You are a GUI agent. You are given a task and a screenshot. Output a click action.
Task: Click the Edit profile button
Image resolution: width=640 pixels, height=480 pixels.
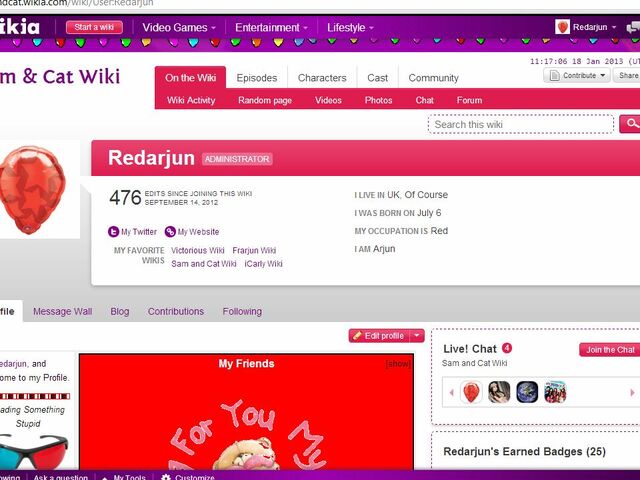coord(379,336)
